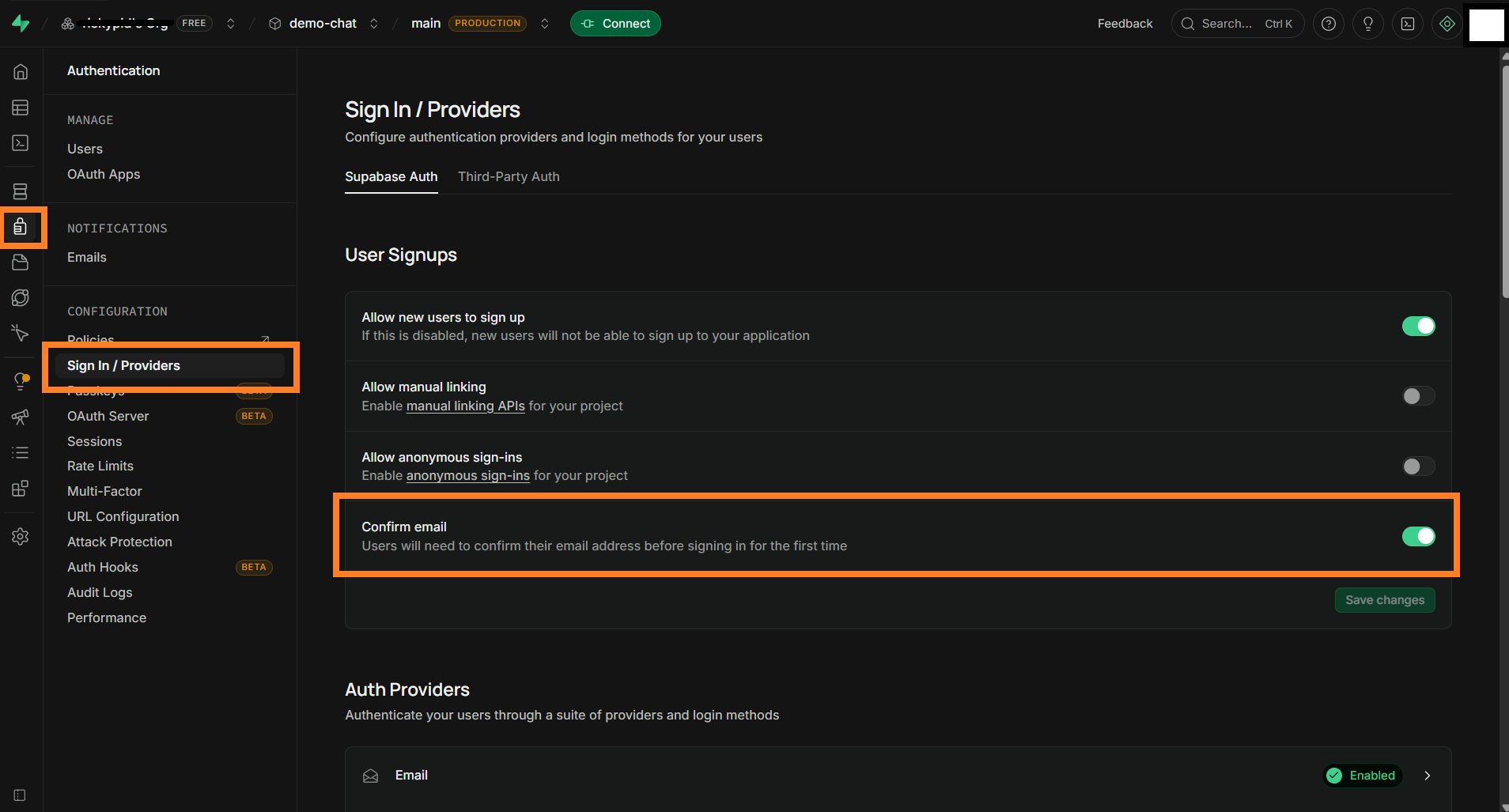Open the Logs list icon
Viewport: 1509px width, 812px height.
[x=21, y=452]
